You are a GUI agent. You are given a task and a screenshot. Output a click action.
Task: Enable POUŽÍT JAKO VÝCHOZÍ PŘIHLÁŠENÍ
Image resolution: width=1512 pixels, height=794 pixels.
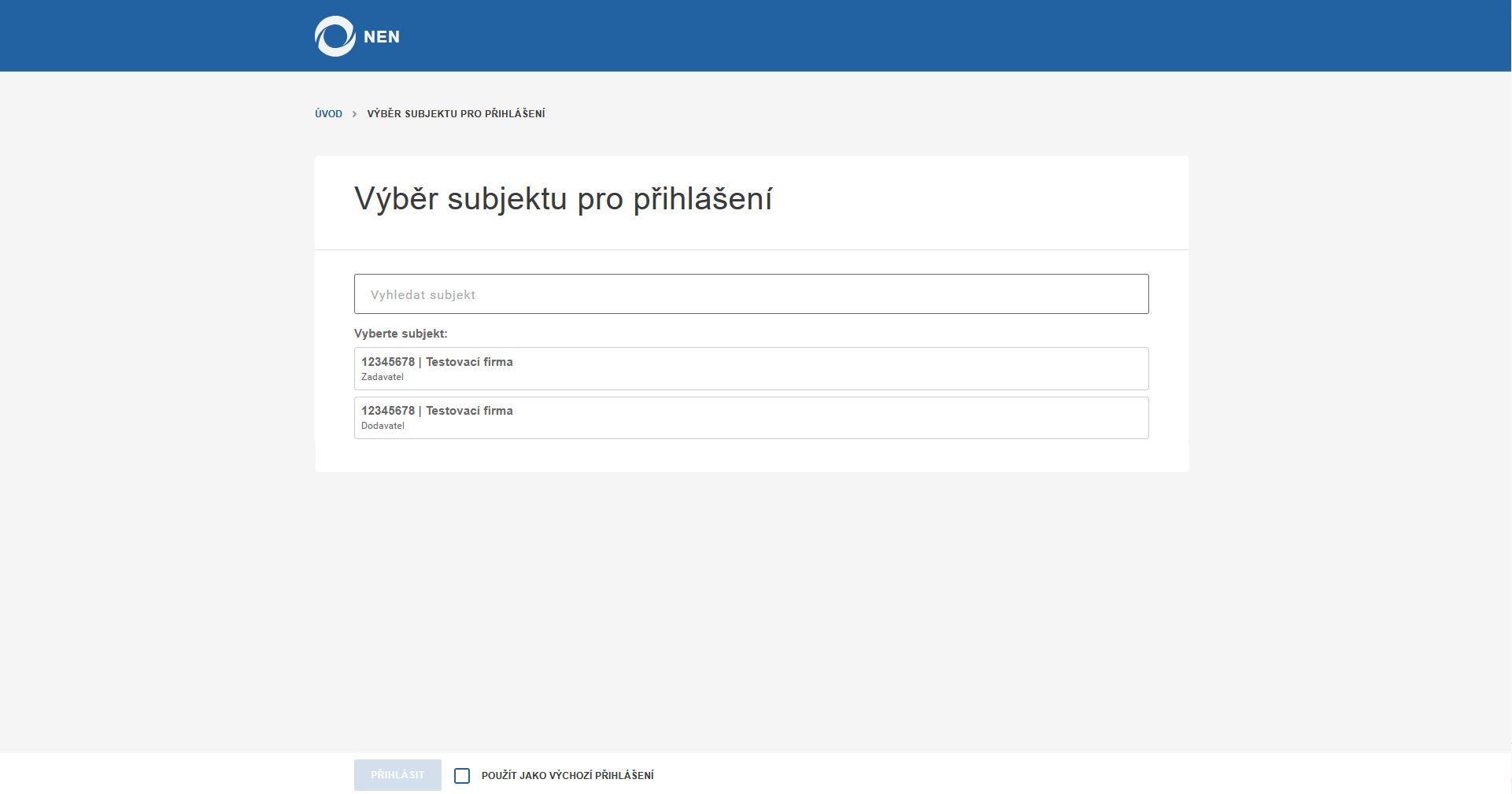pos(463,775)
